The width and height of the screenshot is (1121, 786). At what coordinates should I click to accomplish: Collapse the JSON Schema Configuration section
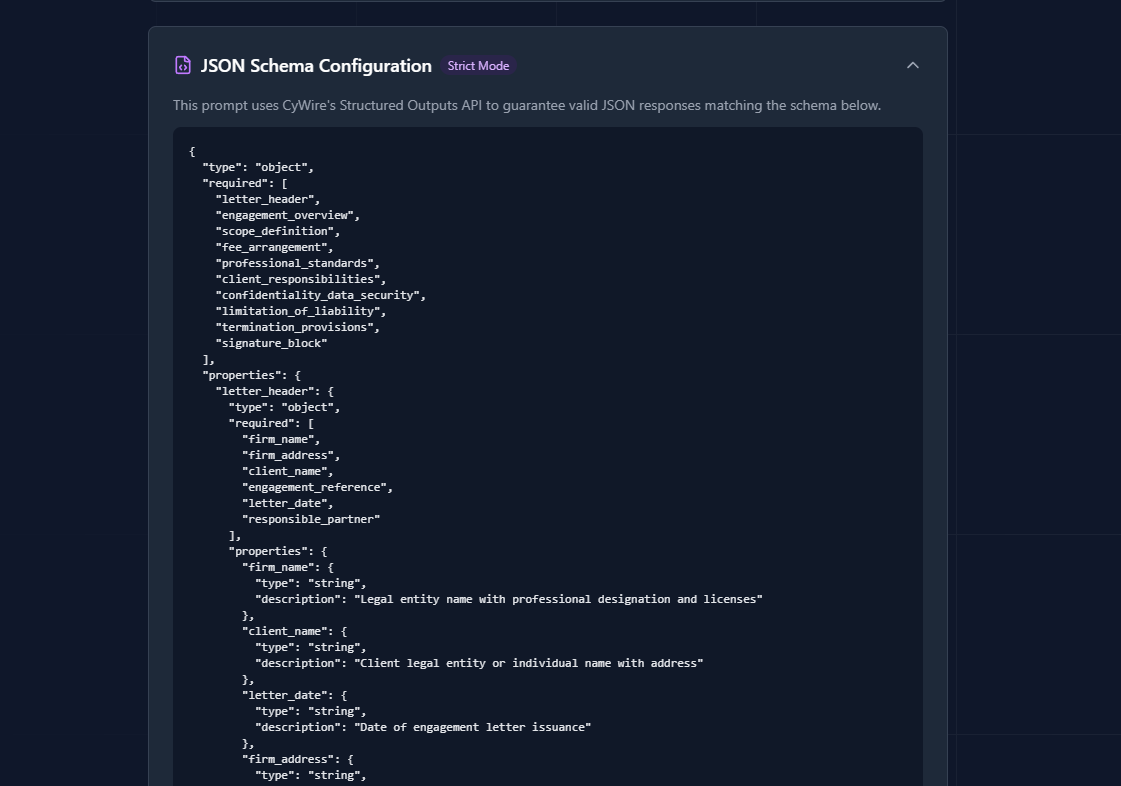click(x=912, y=65)
